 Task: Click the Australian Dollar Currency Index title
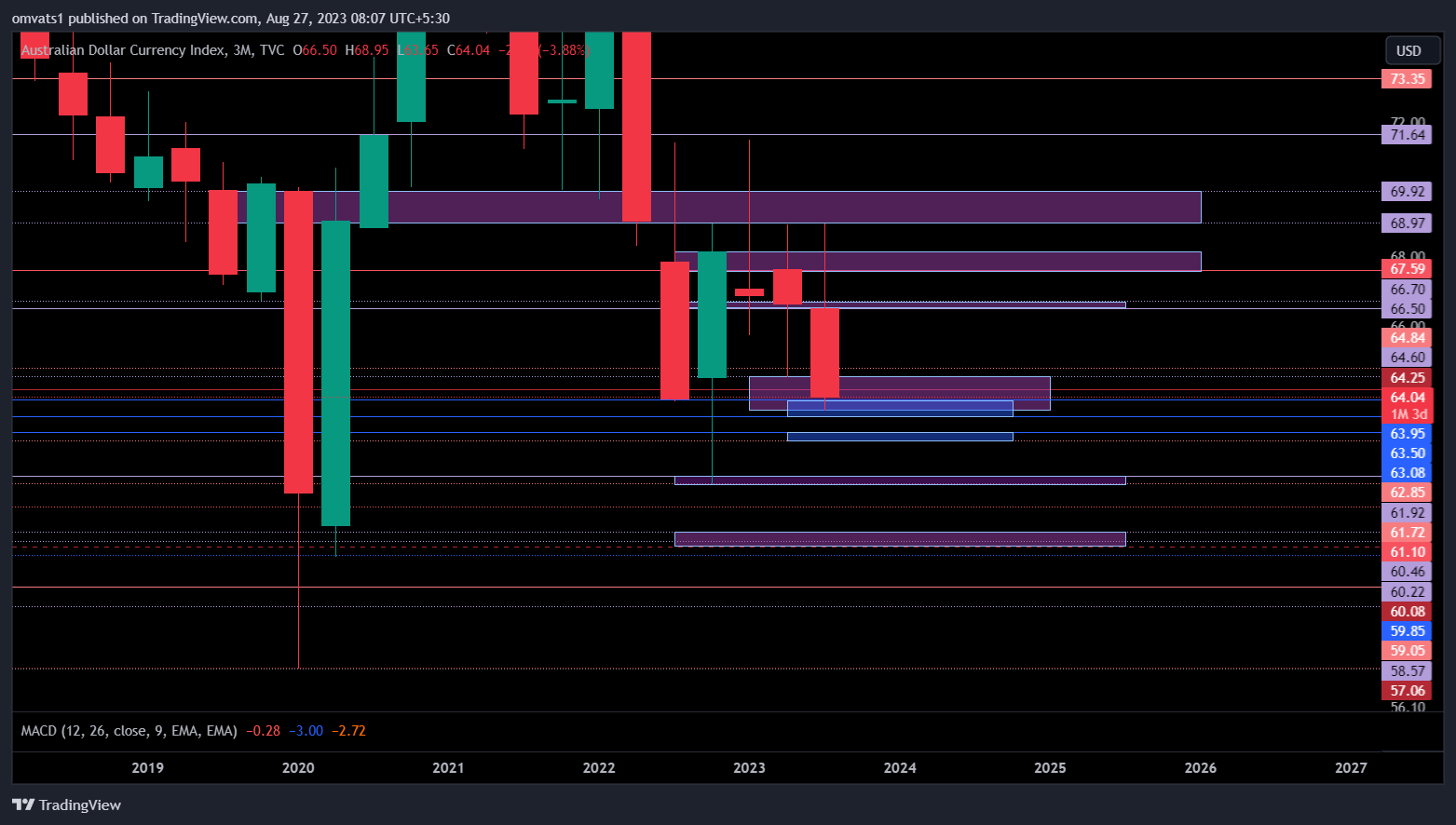point(123,50)
